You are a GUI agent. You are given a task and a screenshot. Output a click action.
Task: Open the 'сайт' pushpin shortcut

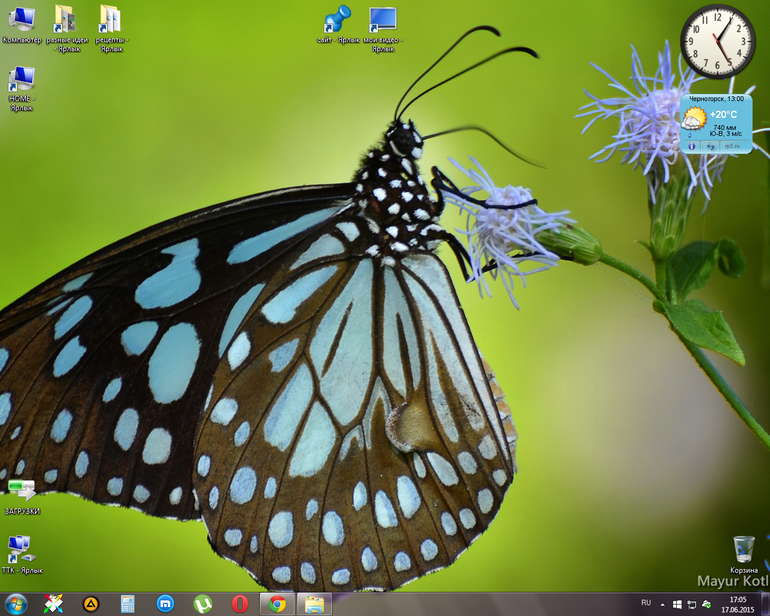[337, 20]
